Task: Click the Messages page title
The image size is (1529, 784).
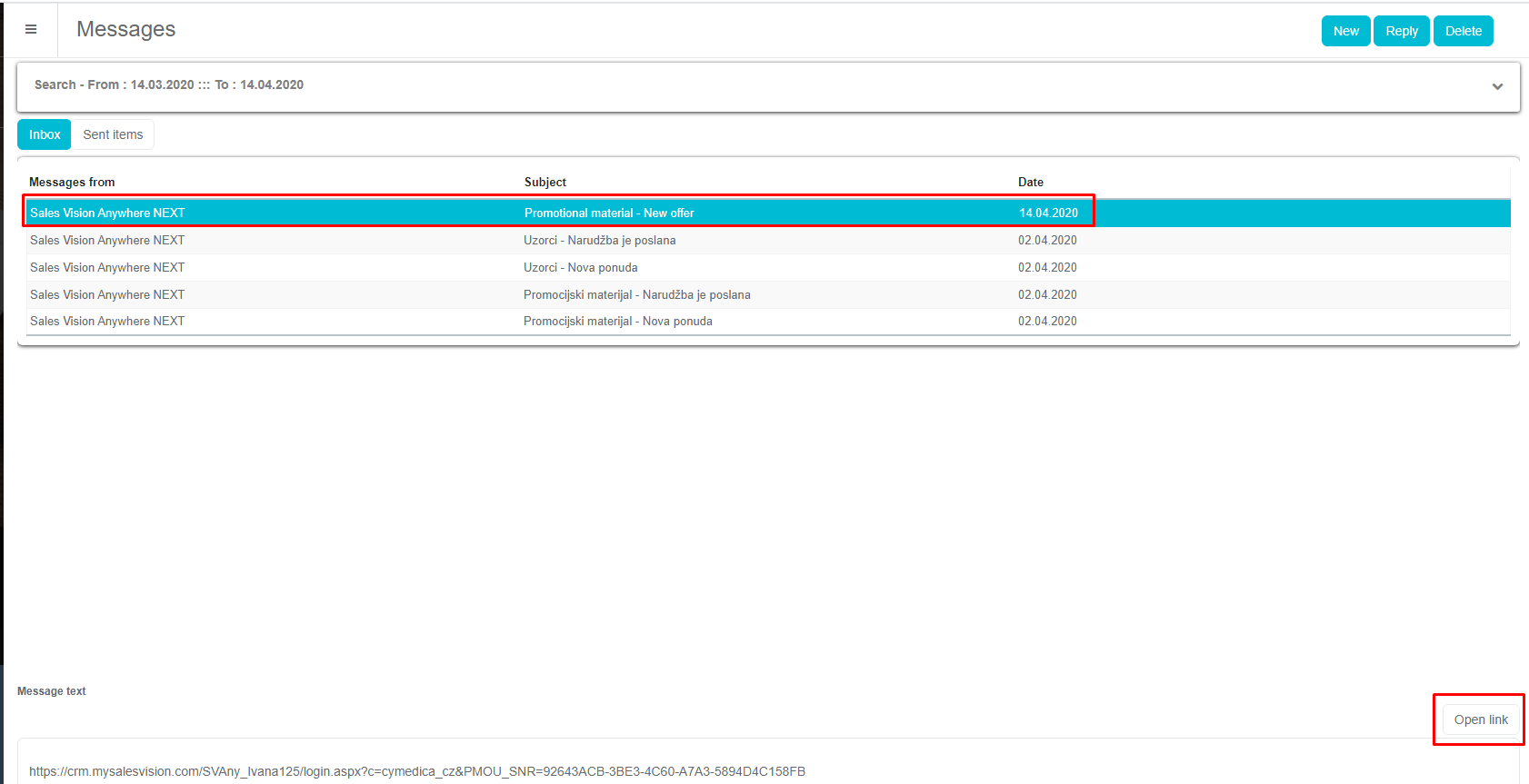Action: [126, 29]
